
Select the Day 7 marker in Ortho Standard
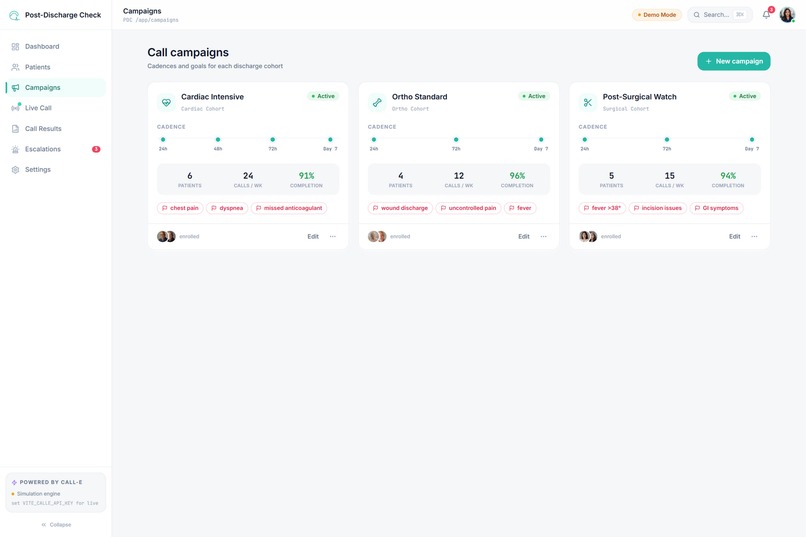click(x=541, y=140)
